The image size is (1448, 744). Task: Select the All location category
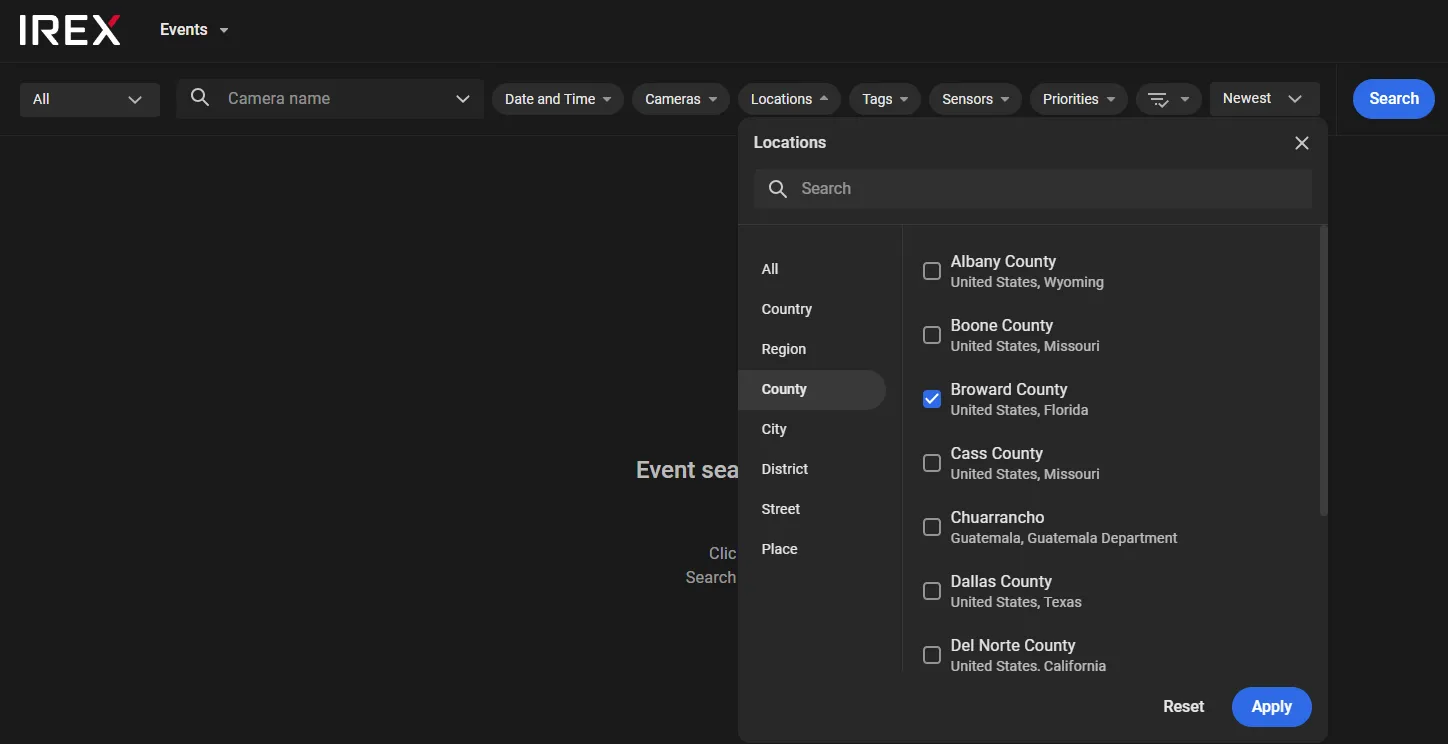pyautogui.click(x=812, y=269)
